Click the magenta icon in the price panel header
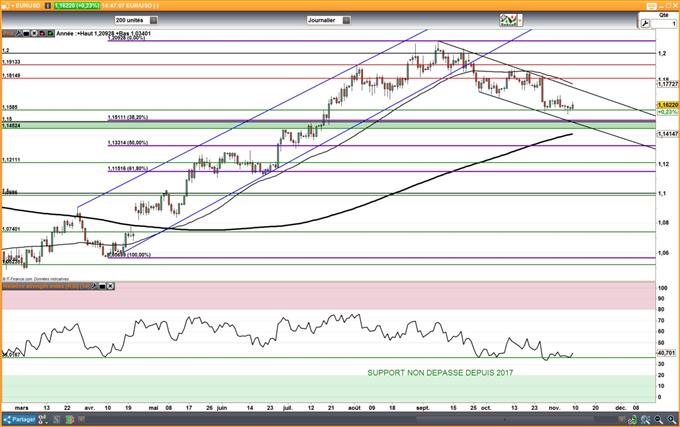The image size is (680, 427). [x=42, y=33]
